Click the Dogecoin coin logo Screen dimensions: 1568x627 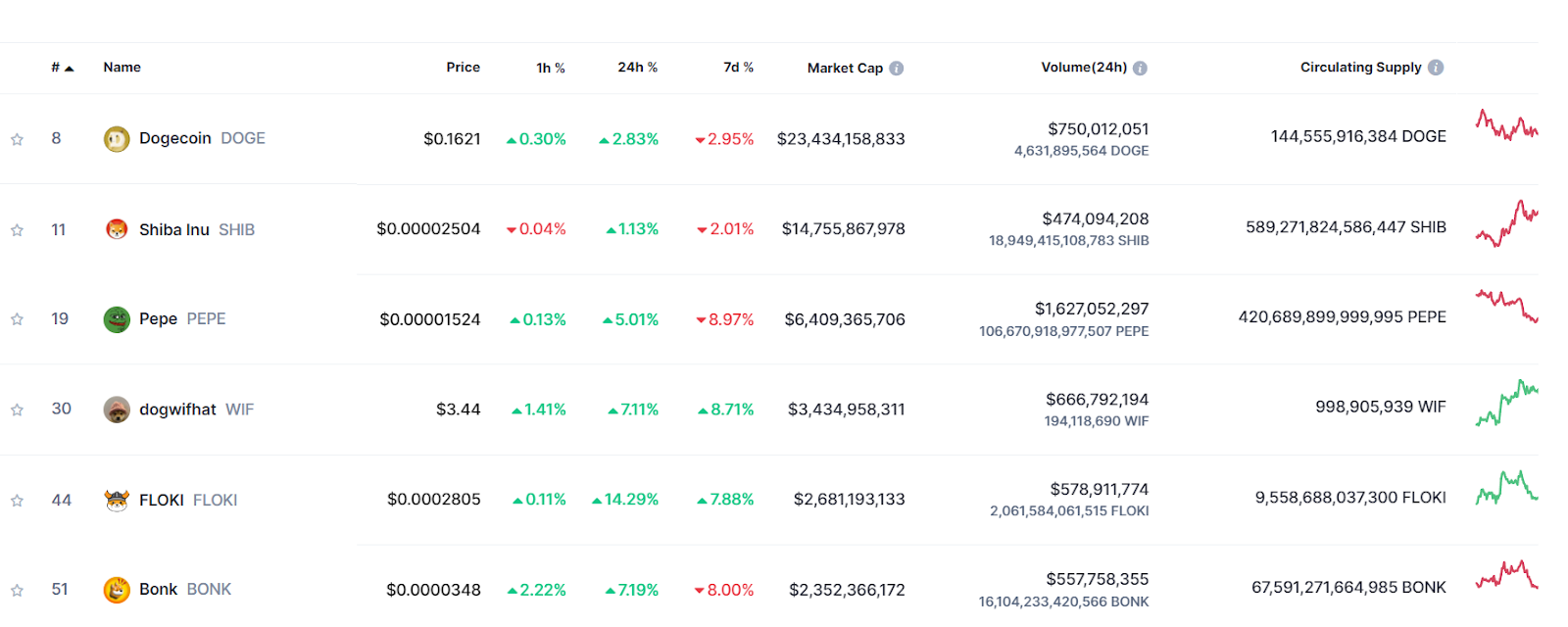click(117, 139)
